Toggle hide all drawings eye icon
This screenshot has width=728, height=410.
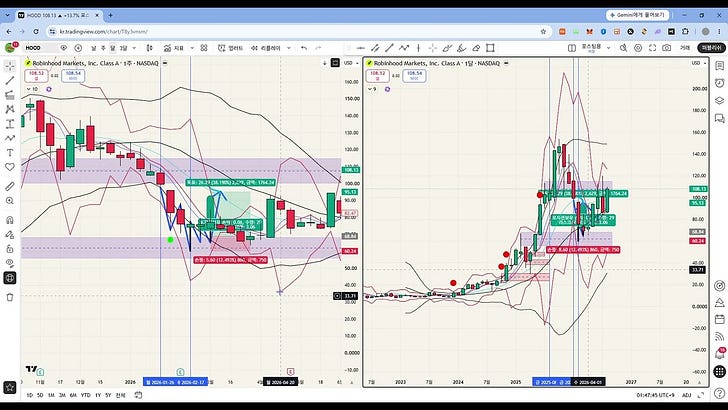[10, 263]
